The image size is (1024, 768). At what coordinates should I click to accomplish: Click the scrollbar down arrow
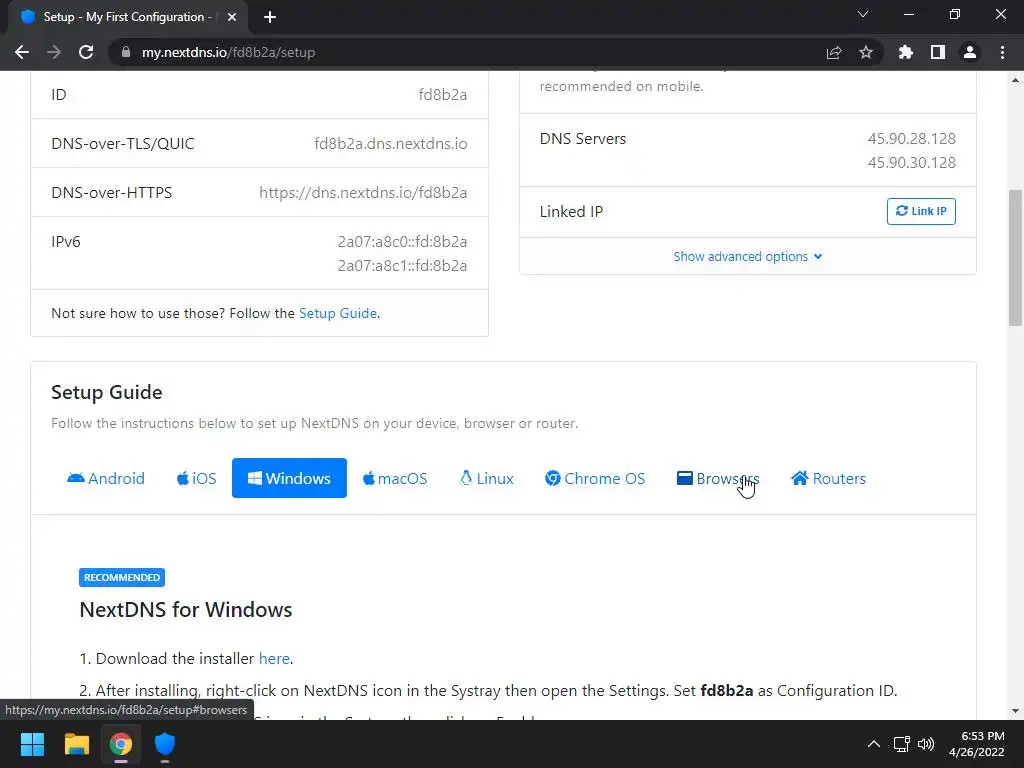pos(1015,711)
